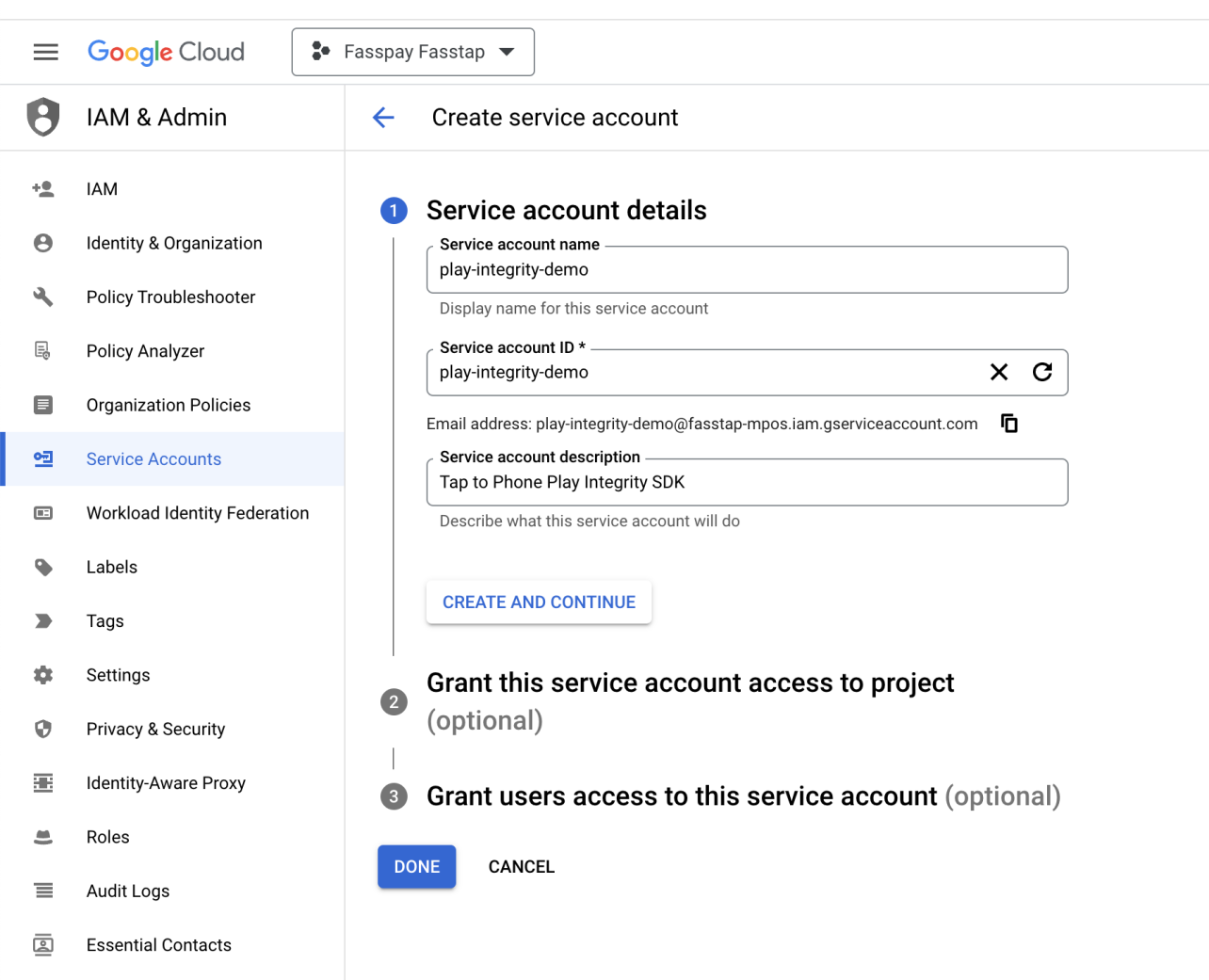Click the Identity-Aware Proxy icon
Screen dimensions: 1209x980
point(43,783)
